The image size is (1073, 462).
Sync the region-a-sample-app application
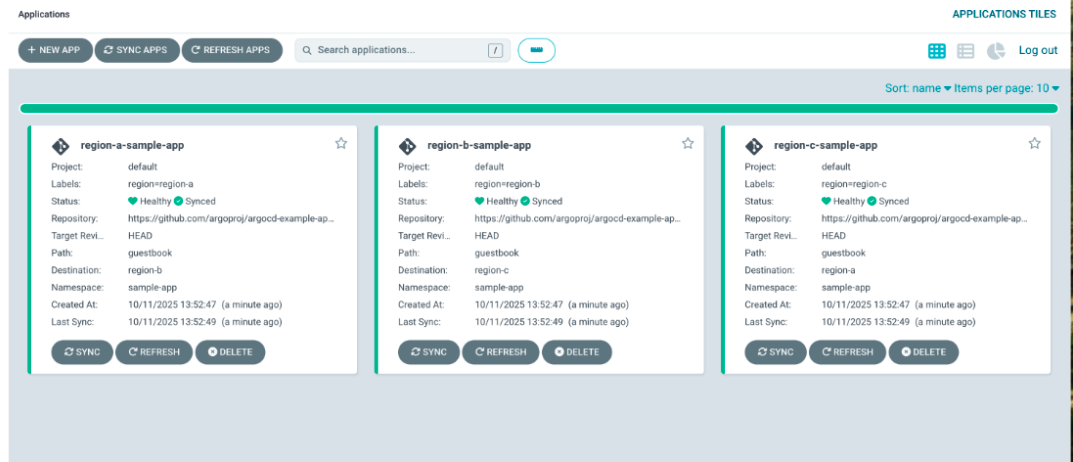[x=82, y=352]
